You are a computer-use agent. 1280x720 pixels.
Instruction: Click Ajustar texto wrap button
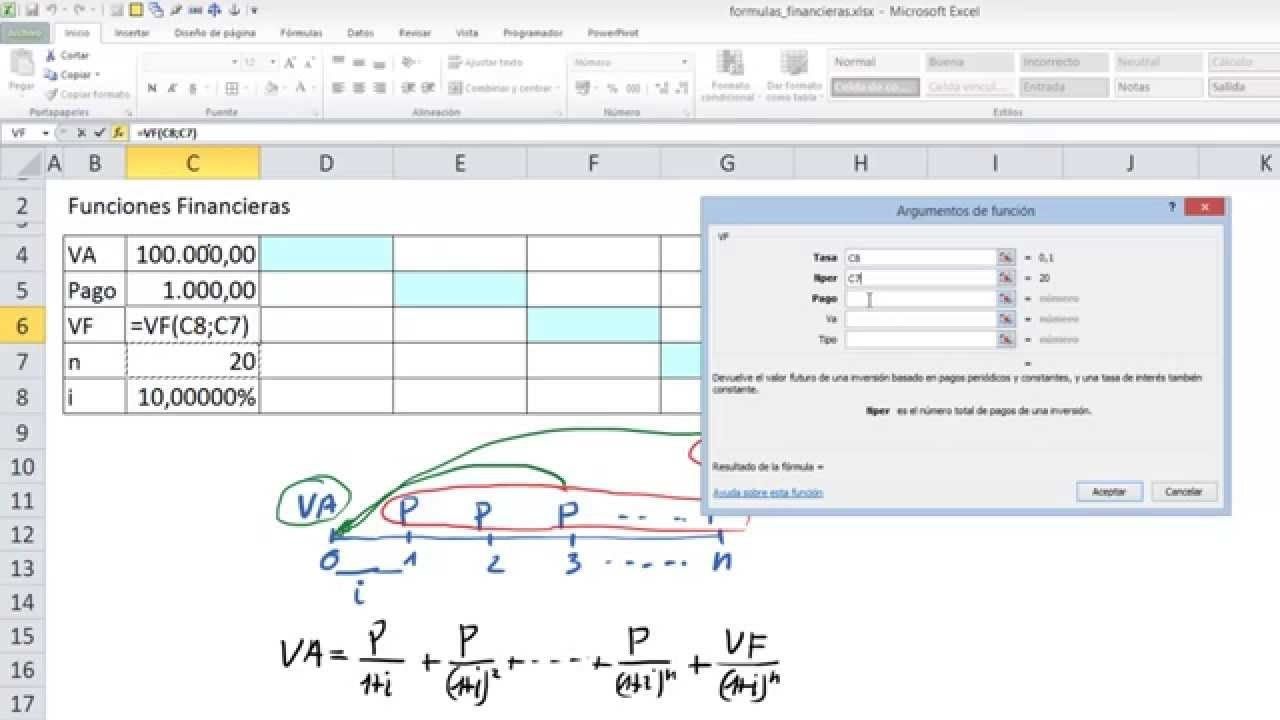pyautogui.click(x=486, y=62)
